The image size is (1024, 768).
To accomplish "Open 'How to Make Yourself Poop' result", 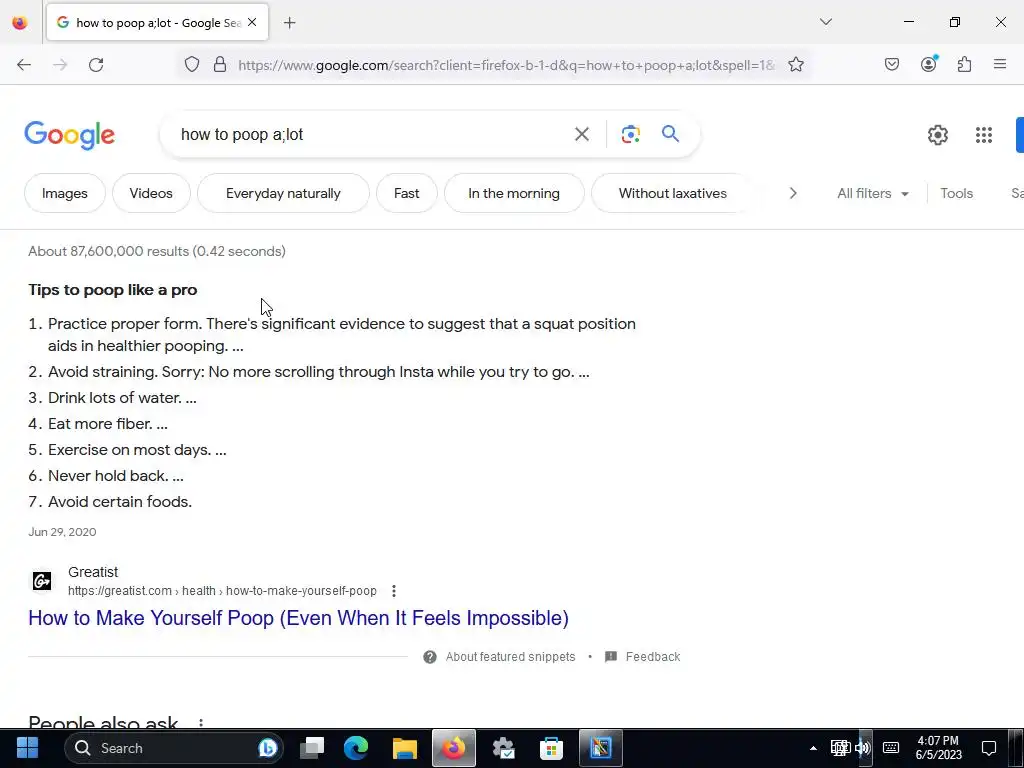I will (x=298, y=618).
